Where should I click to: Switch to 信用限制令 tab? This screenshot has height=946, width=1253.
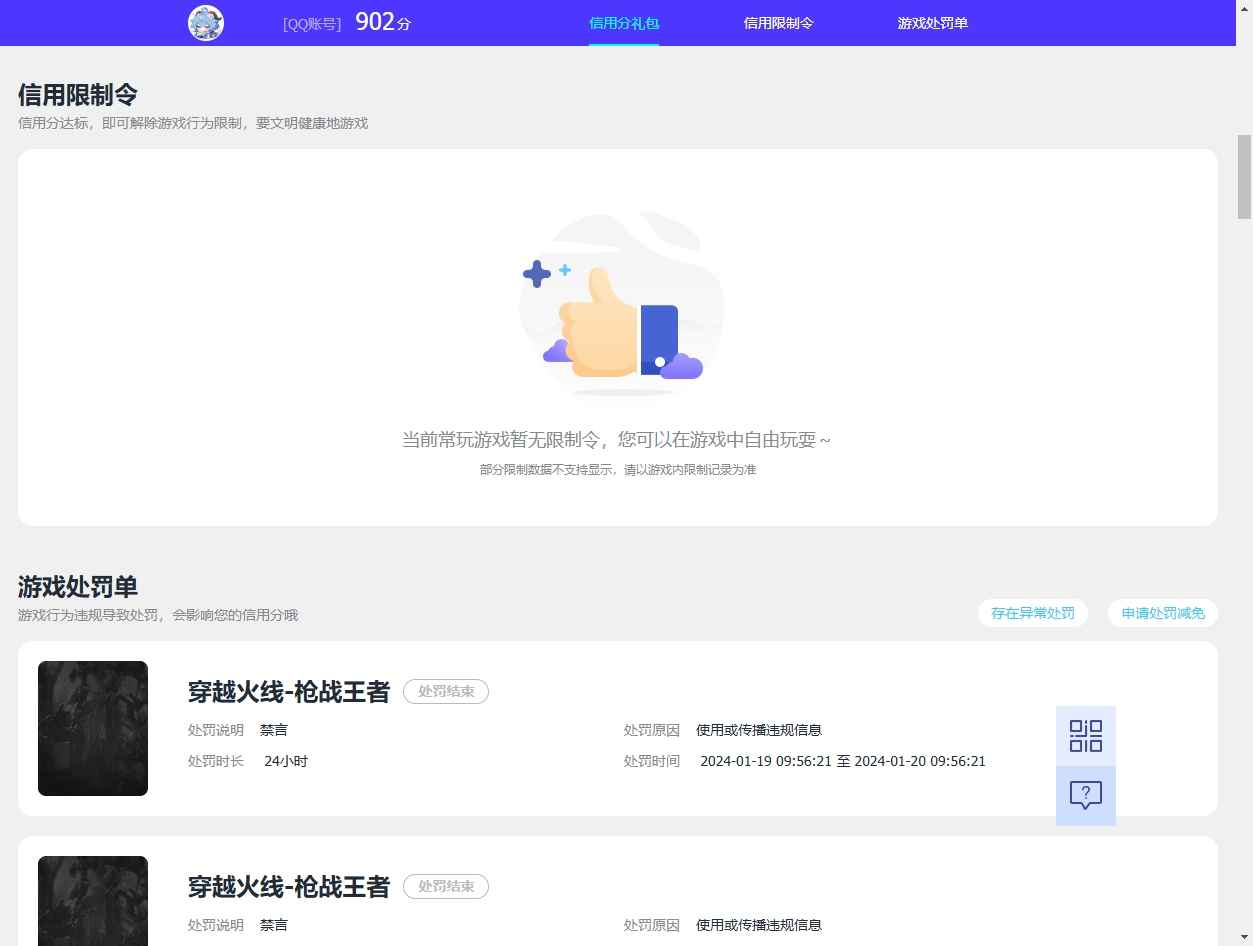click(779, 23)
